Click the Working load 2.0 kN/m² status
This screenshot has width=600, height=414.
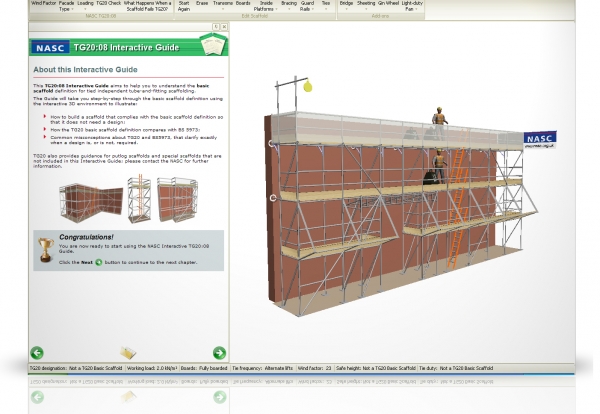pyautogui.click(x=152, y=368)
